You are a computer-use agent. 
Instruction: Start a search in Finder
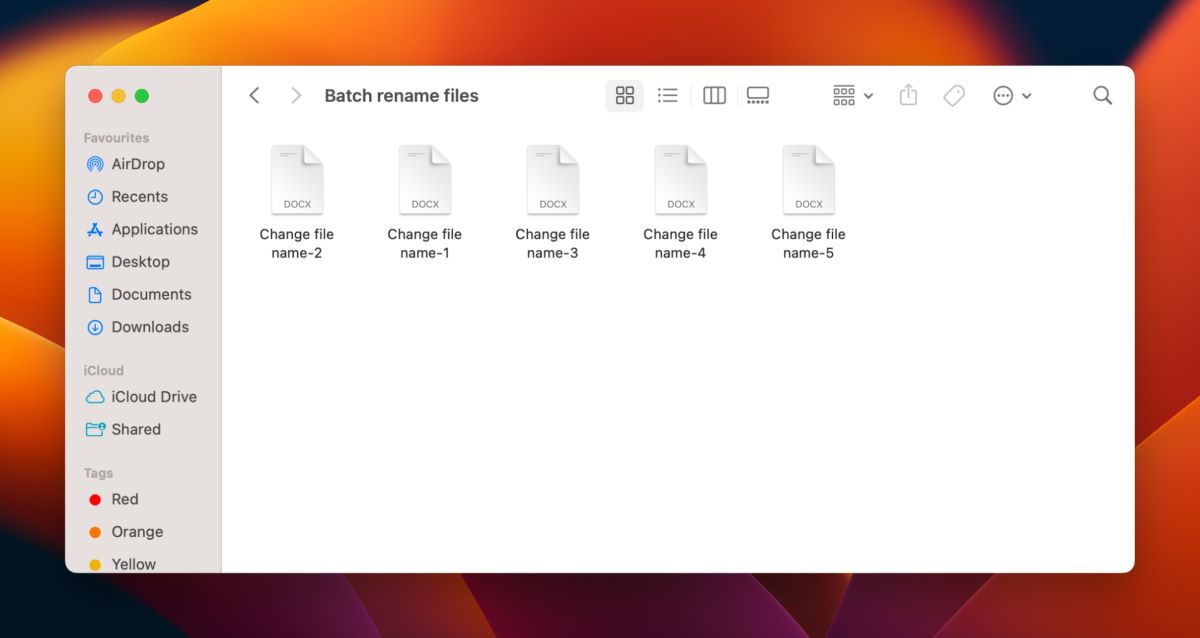tap(1102, 95)
